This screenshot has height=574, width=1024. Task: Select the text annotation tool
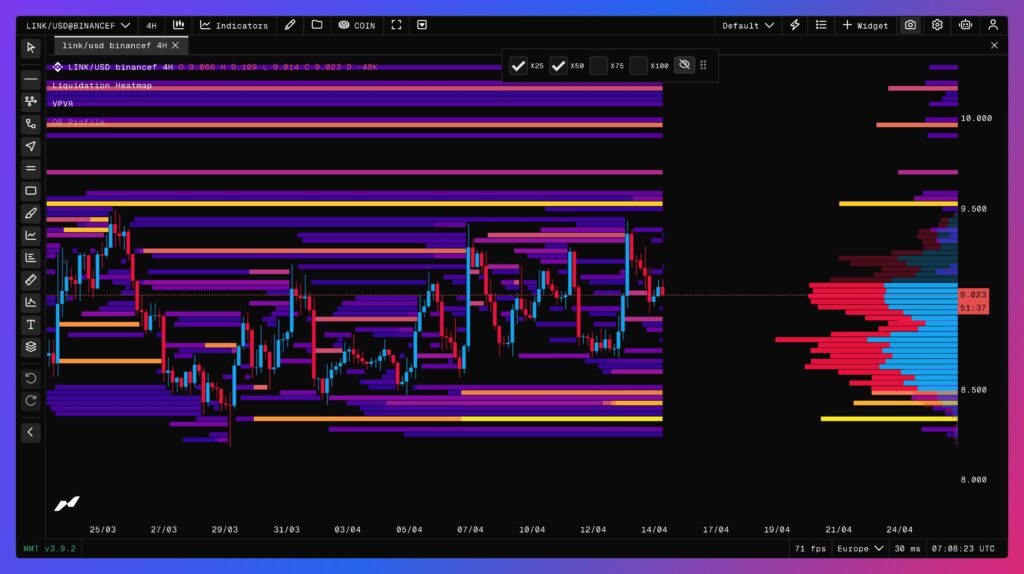click(31, 325)
